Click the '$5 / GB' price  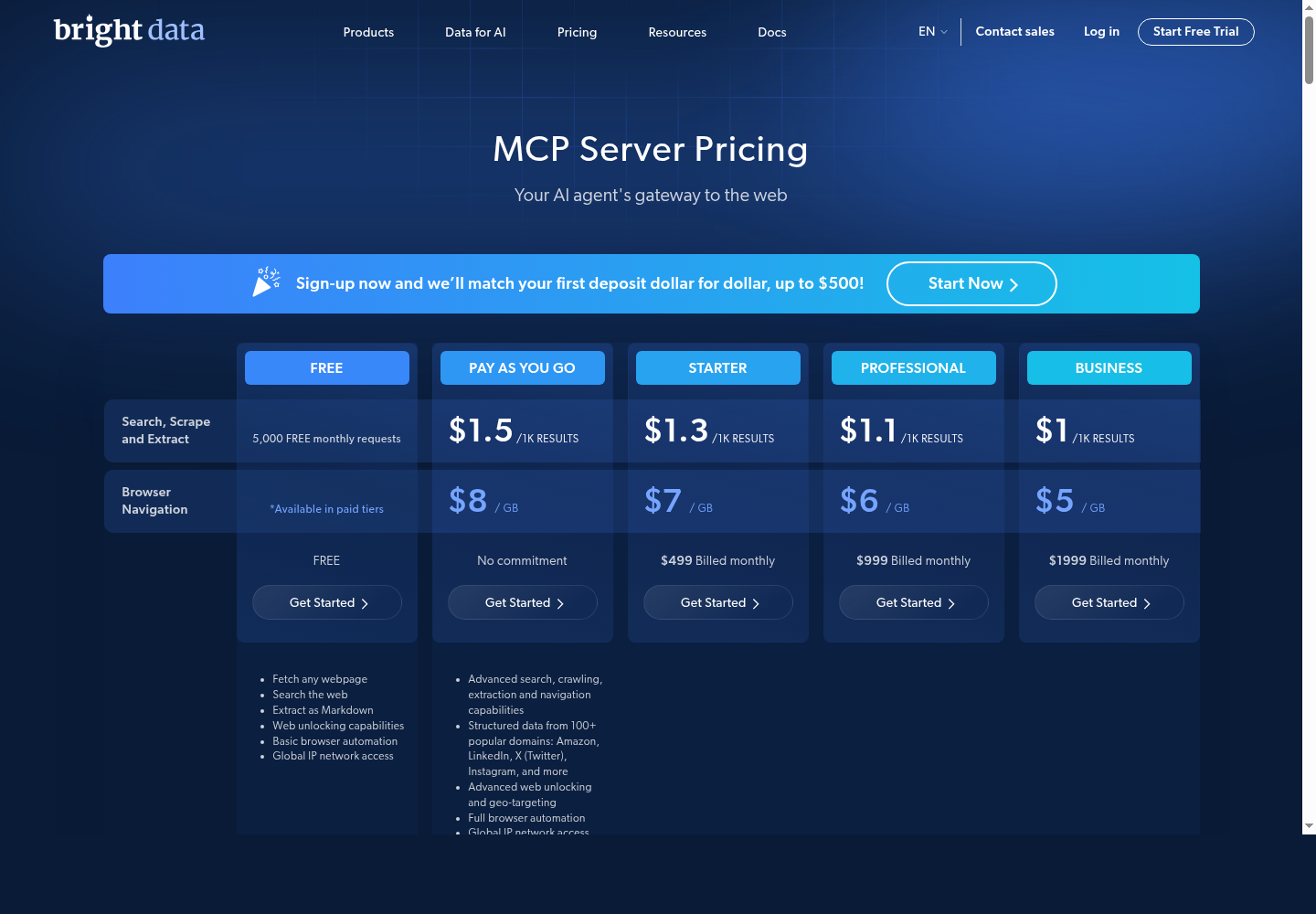coord(1070,501)
